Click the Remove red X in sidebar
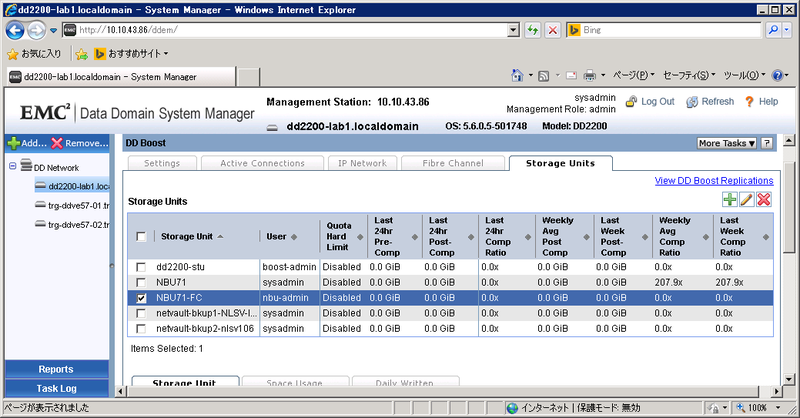The height and width of the screenshot is (418, 800). point(57,143)
